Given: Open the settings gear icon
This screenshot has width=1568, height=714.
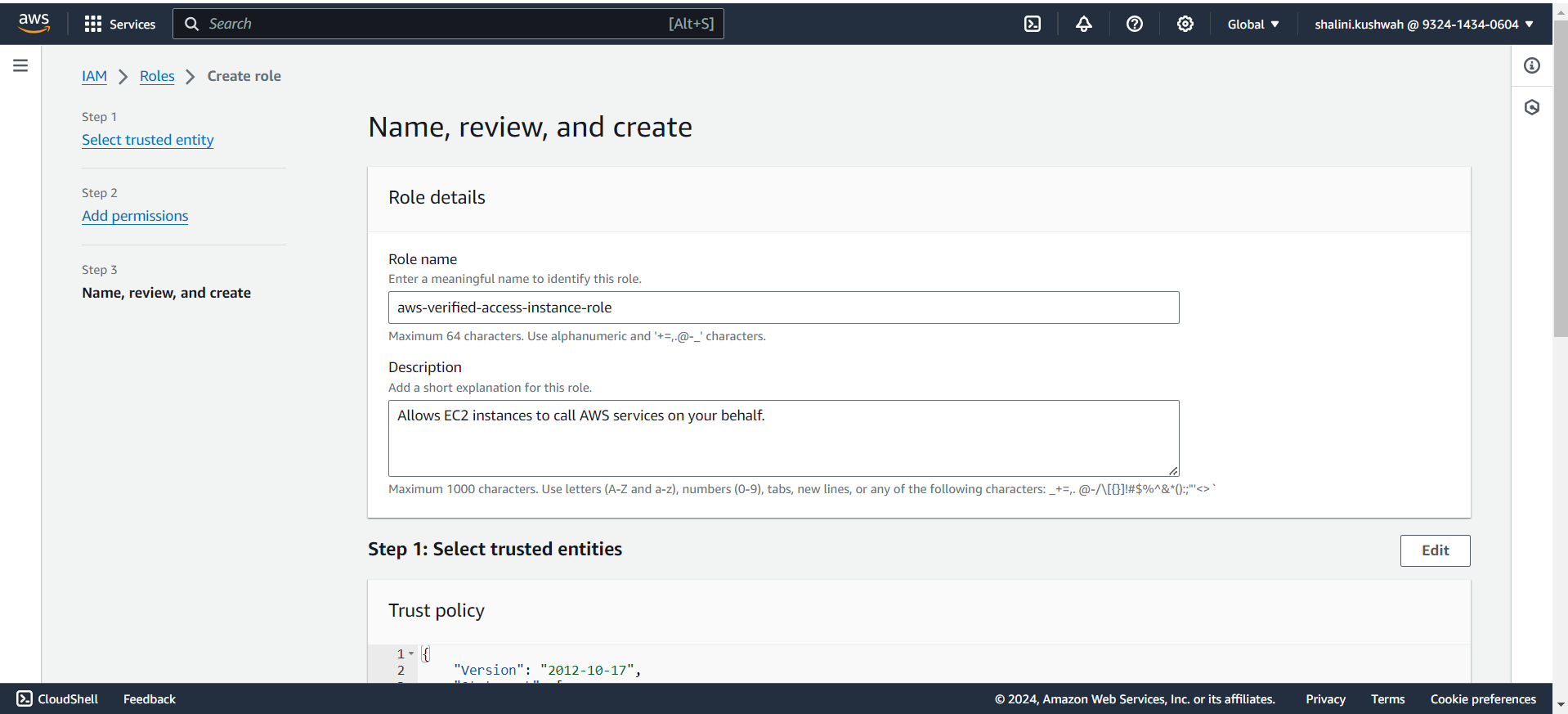Looking at the screenshot, I should coord(1185,24).
